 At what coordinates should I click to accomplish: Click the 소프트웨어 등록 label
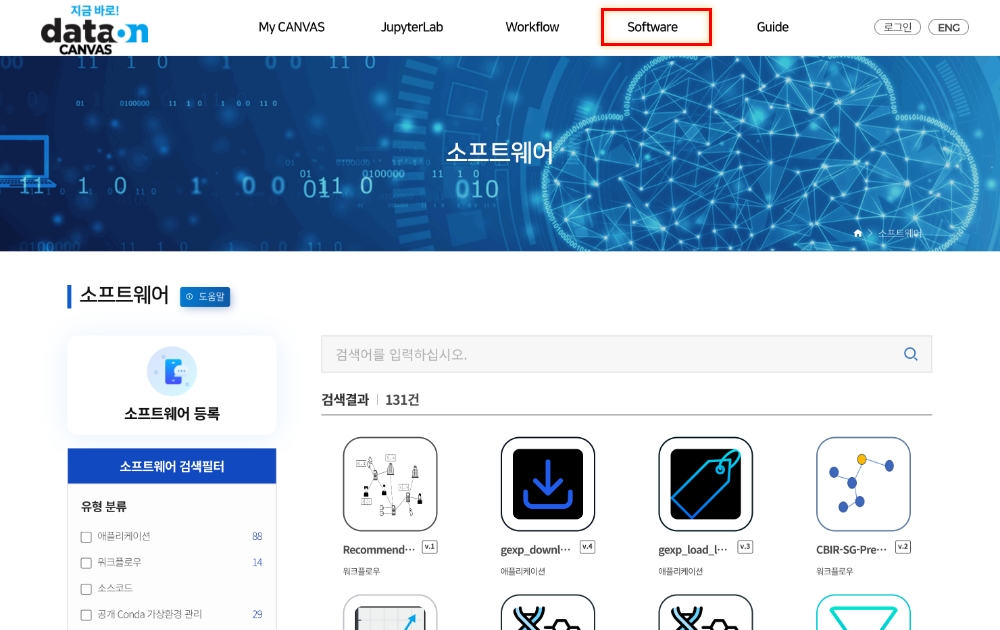172,413
